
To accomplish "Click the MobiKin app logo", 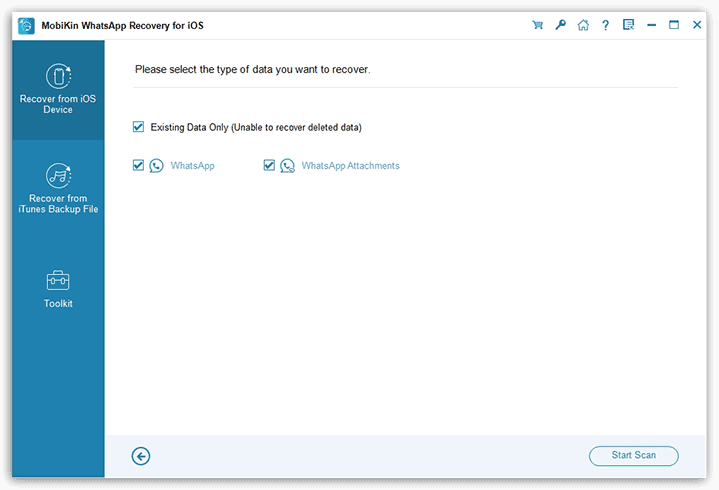I will coord(26,26).
